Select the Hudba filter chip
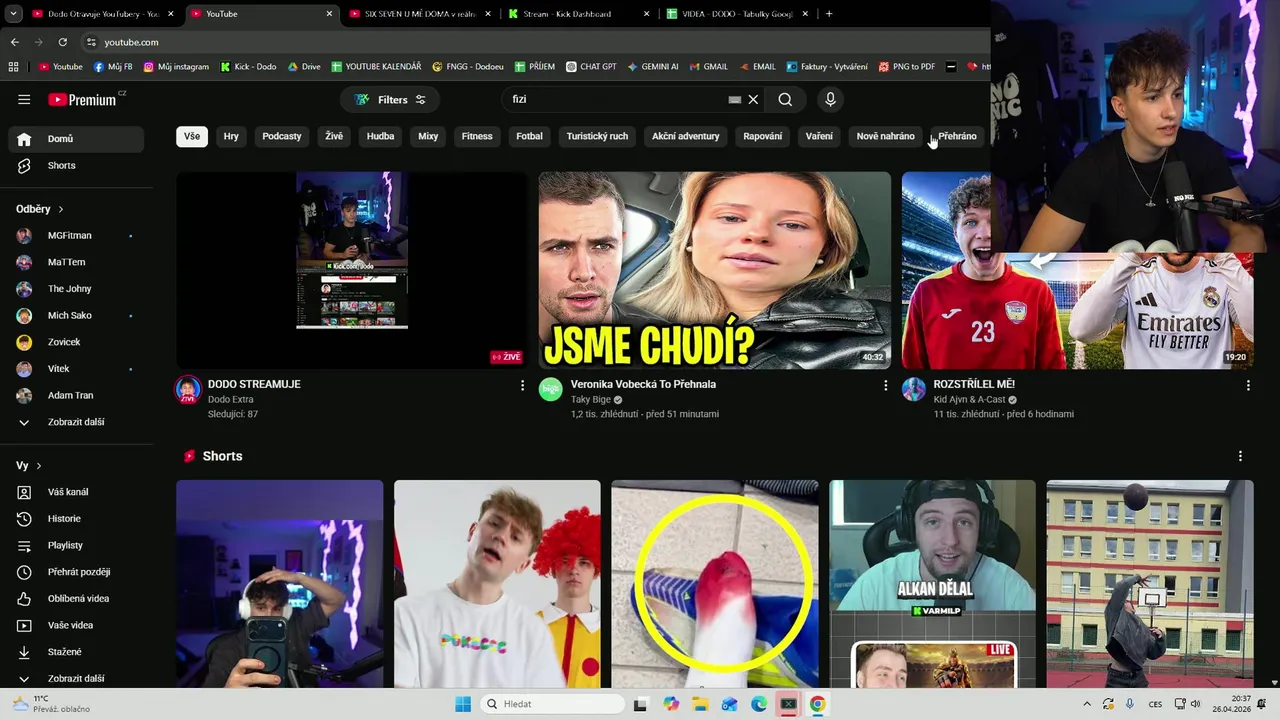This screenshot has height=720, width=1280. click(380, 136)
